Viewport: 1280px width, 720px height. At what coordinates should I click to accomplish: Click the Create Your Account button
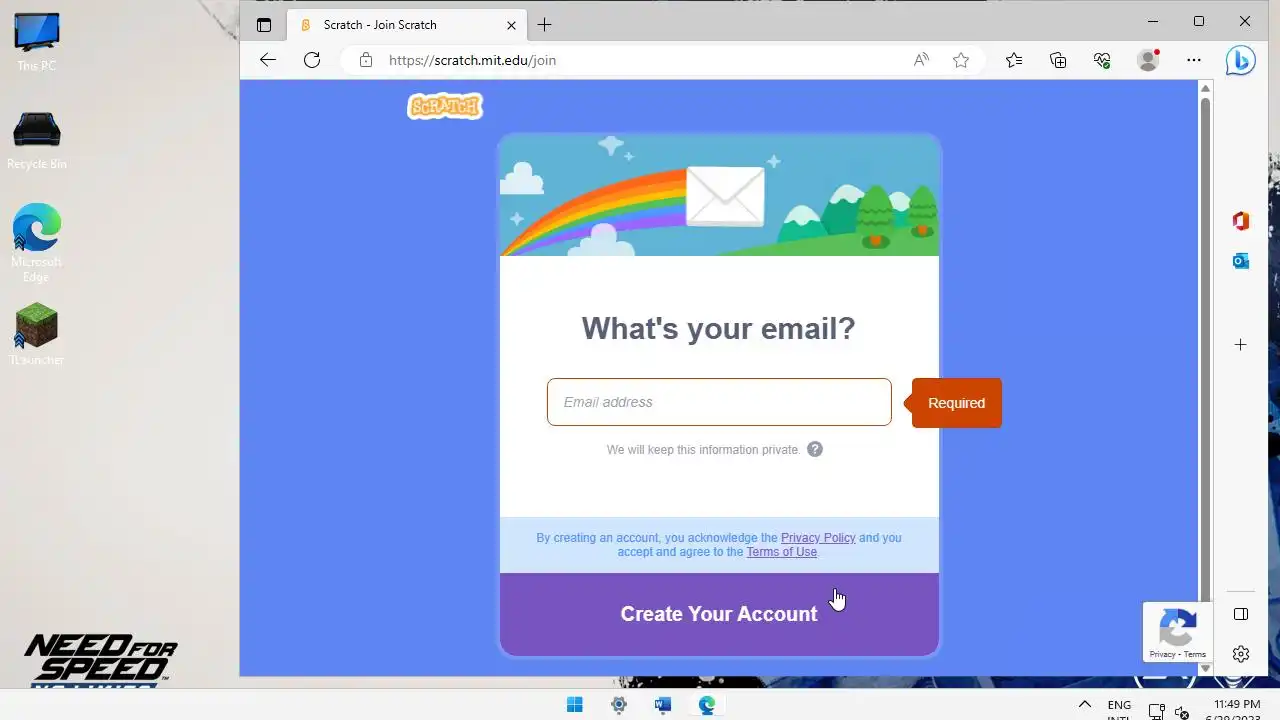click(x=719, y=614)
